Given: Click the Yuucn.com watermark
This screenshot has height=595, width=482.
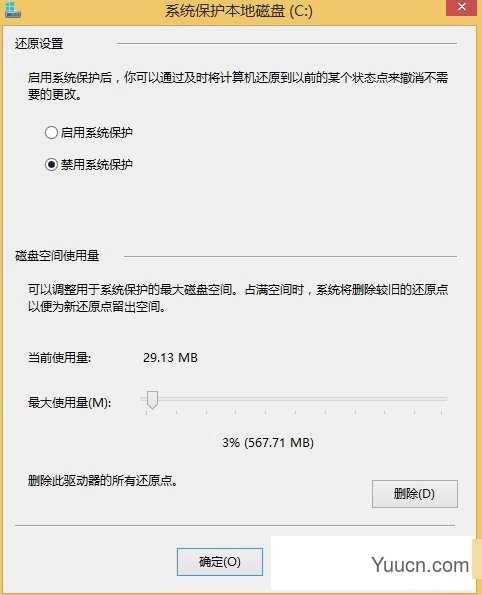Looking at the screenshot, I should [x=420, y=565].
